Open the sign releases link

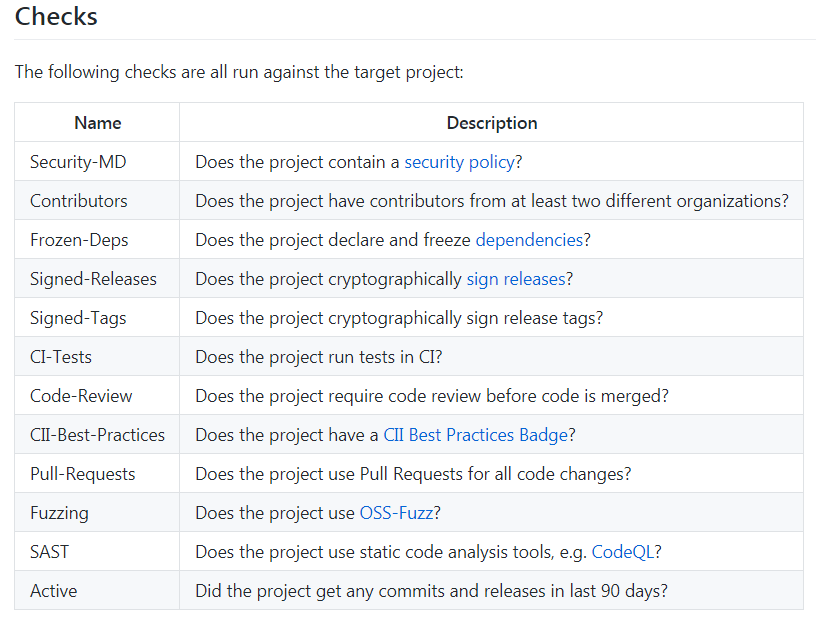516,279
